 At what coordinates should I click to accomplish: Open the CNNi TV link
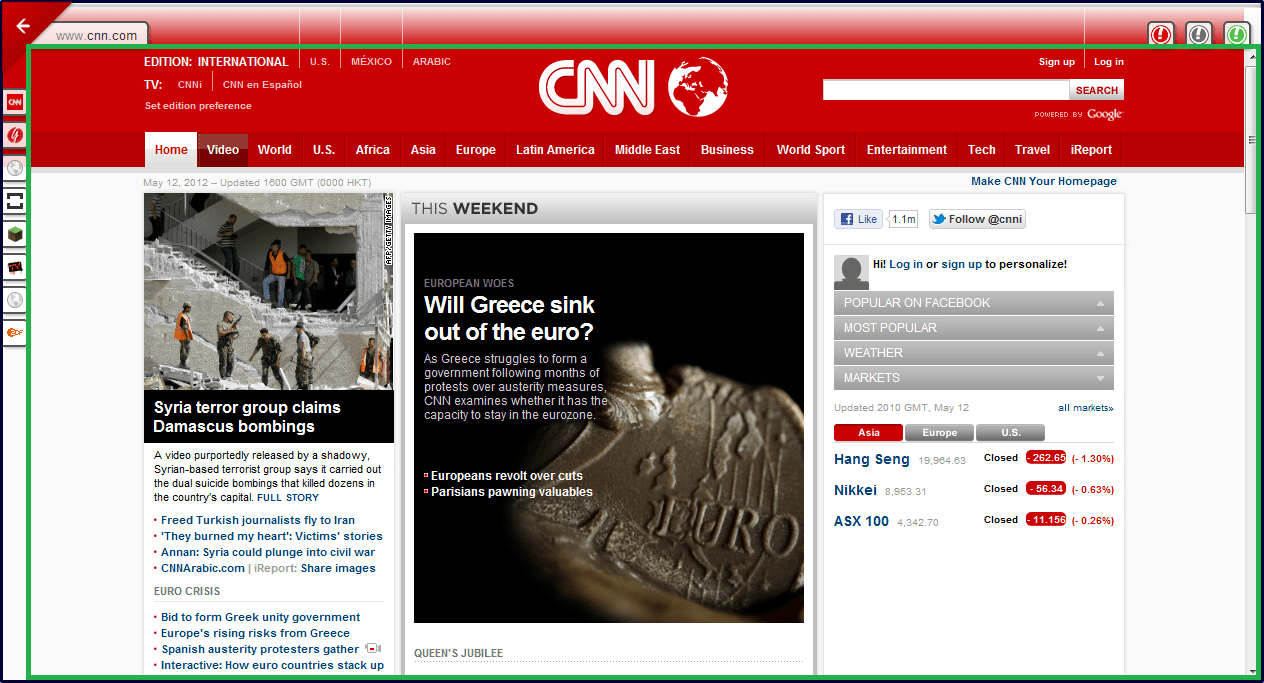coord(189,85)
